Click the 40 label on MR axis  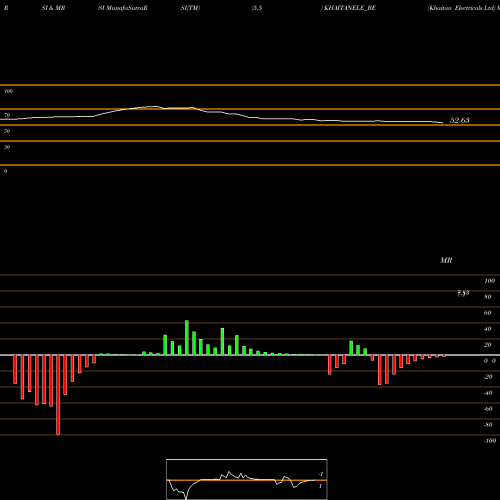pos(488,329)
